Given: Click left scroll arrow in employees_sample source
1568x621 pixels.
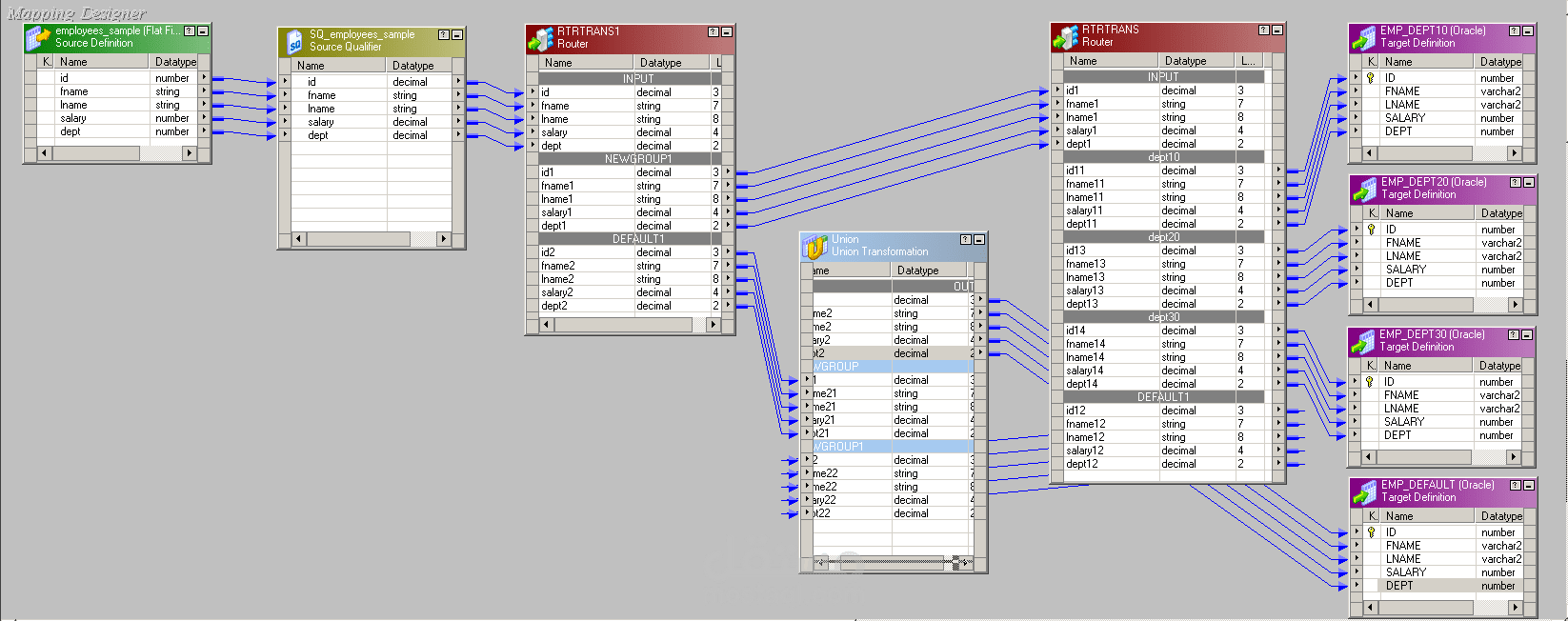Looking at the screenshot, I should [x=44, y=152].
